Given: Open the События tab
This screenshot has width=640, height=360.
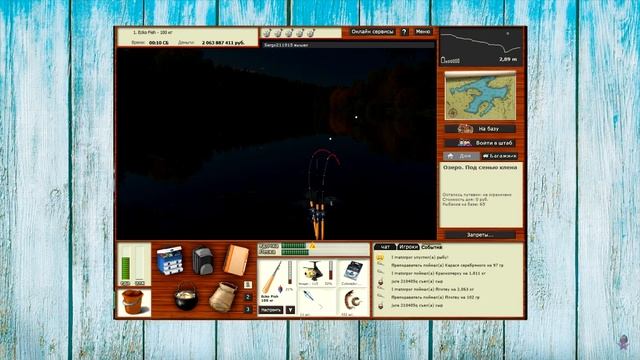Looking at the screenshot, I should point(431,247).
